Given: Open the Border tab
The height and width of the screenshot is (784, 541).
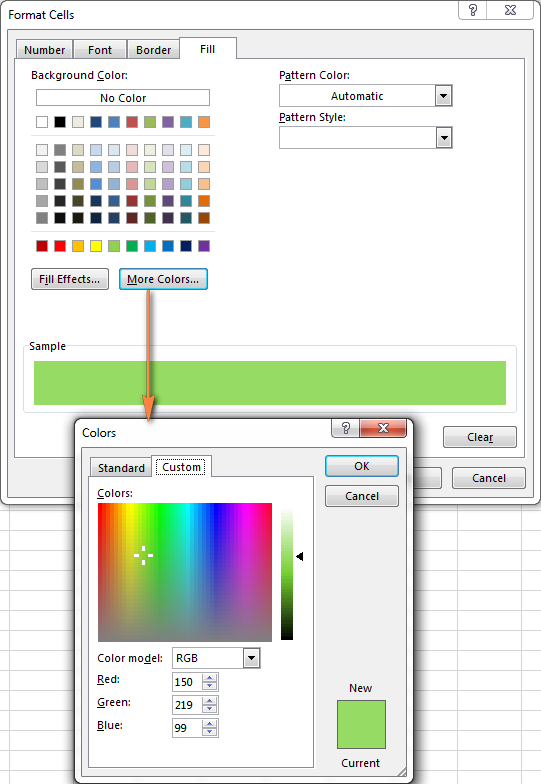Looking at the screenshot, I should click(154, 50).
